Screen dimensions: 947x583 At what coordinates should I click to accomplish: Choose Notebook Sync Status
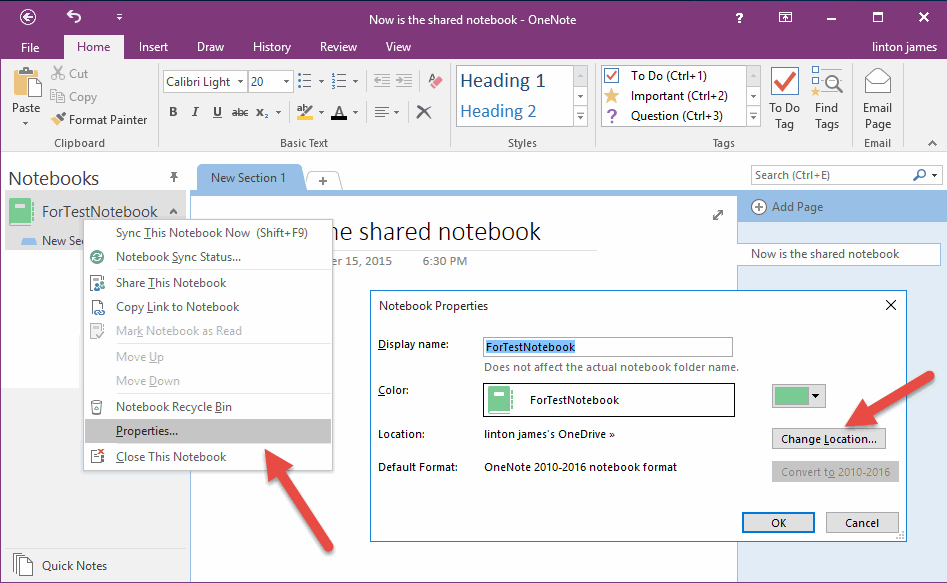click(x=208, y=257)
